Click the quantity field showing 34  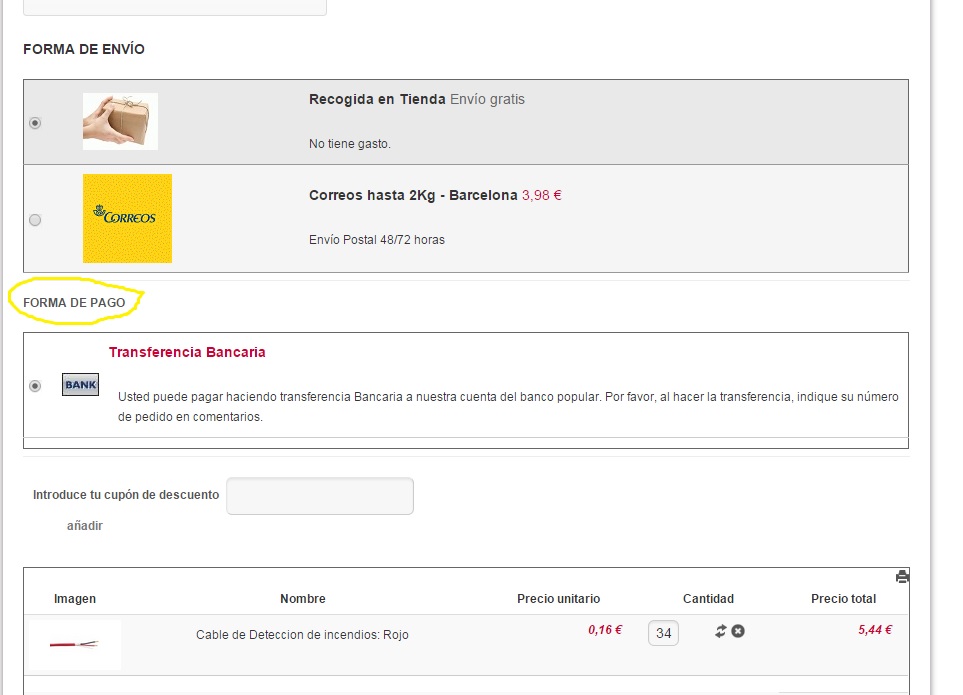(x=663, y=633)
